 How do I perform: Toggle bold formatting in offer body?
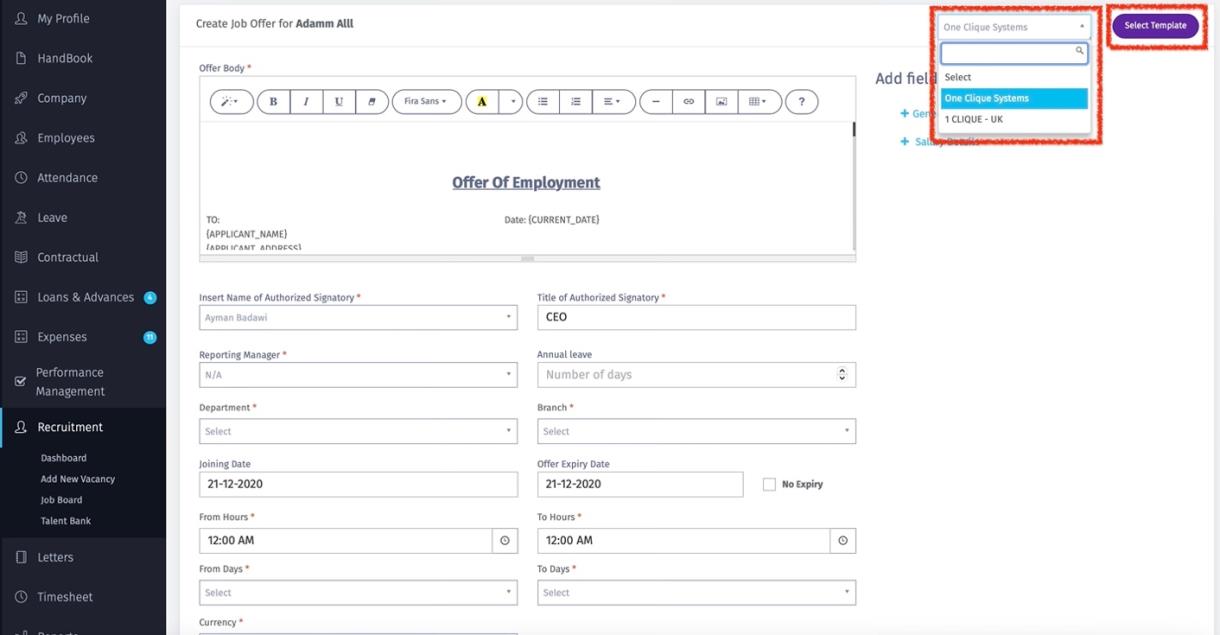[273, 102]
